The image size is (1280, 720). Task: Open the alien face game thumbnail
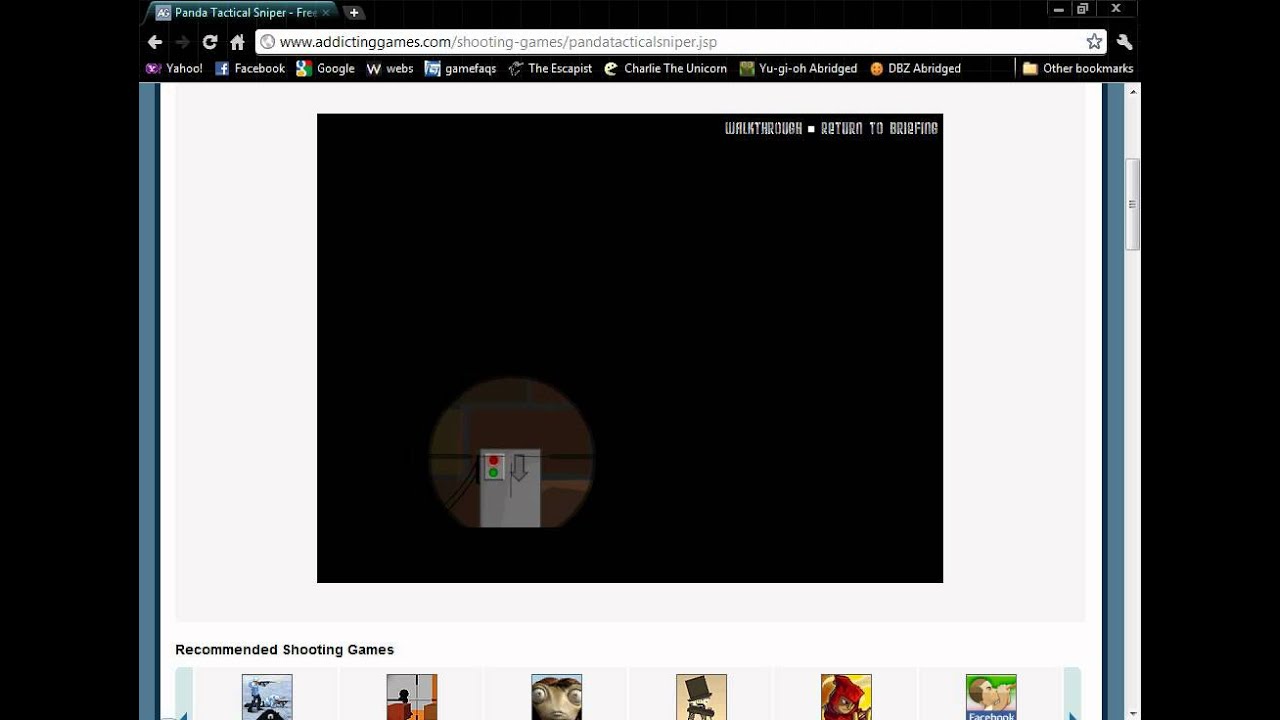(557, 697)
